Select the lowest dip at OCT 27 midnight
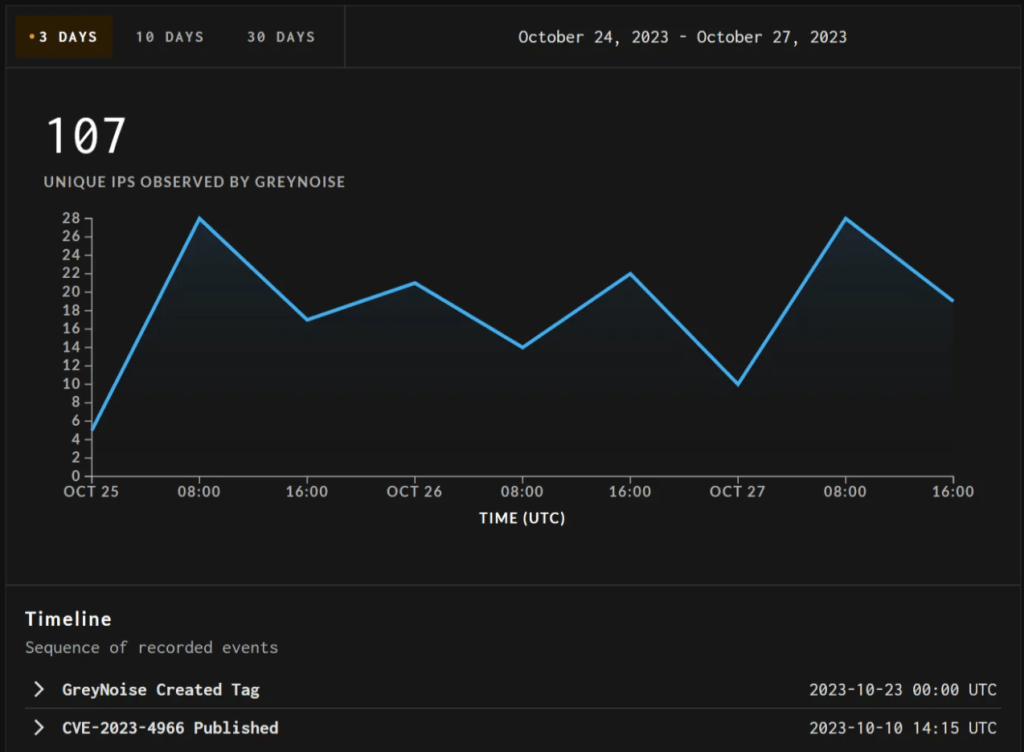The height and width of the screenshot is (752, 1024). coord(738,384)
